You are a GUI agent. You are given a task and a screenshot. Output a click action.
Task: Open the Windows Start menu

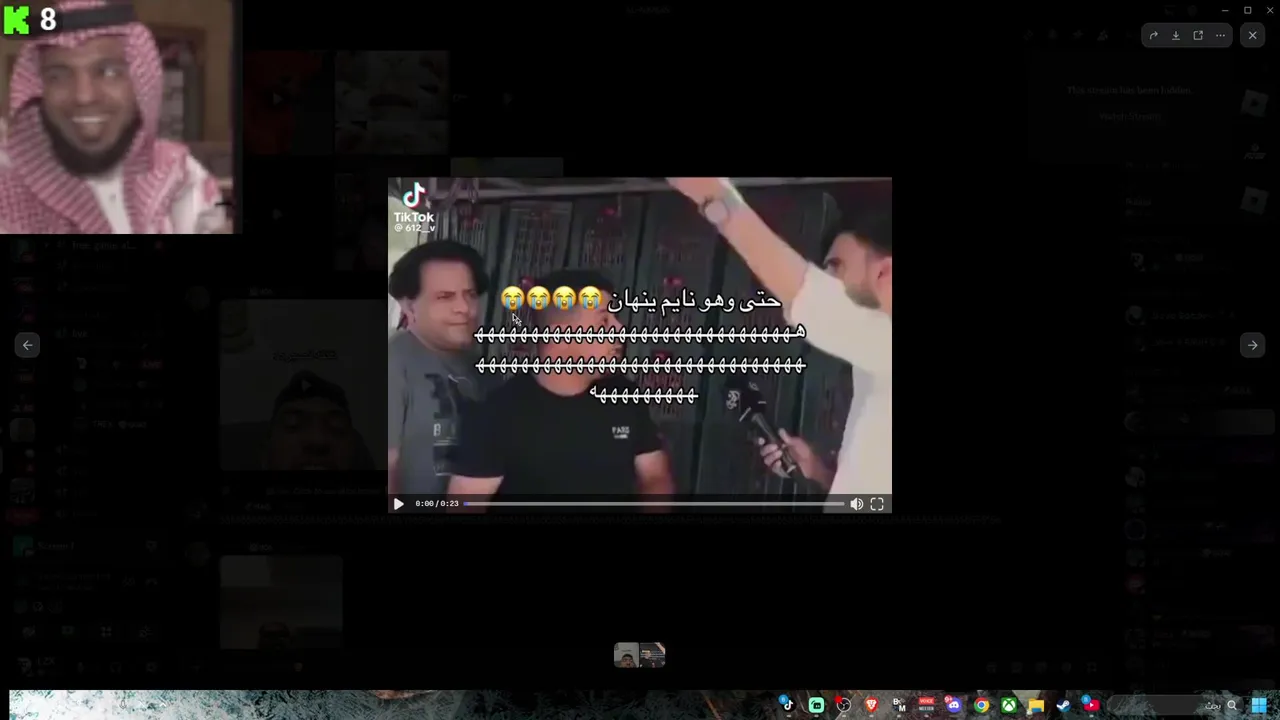pos(1259,705)
